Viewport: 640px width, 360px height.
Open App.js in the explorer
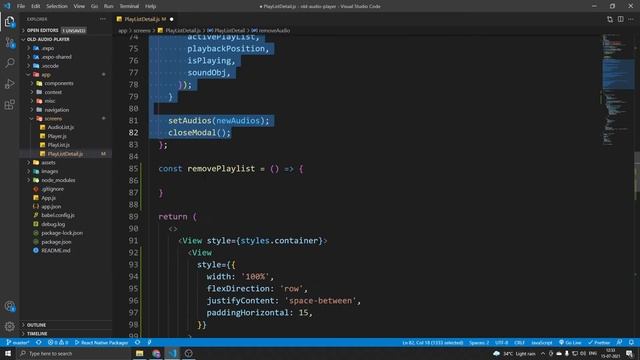click(66, 198)
